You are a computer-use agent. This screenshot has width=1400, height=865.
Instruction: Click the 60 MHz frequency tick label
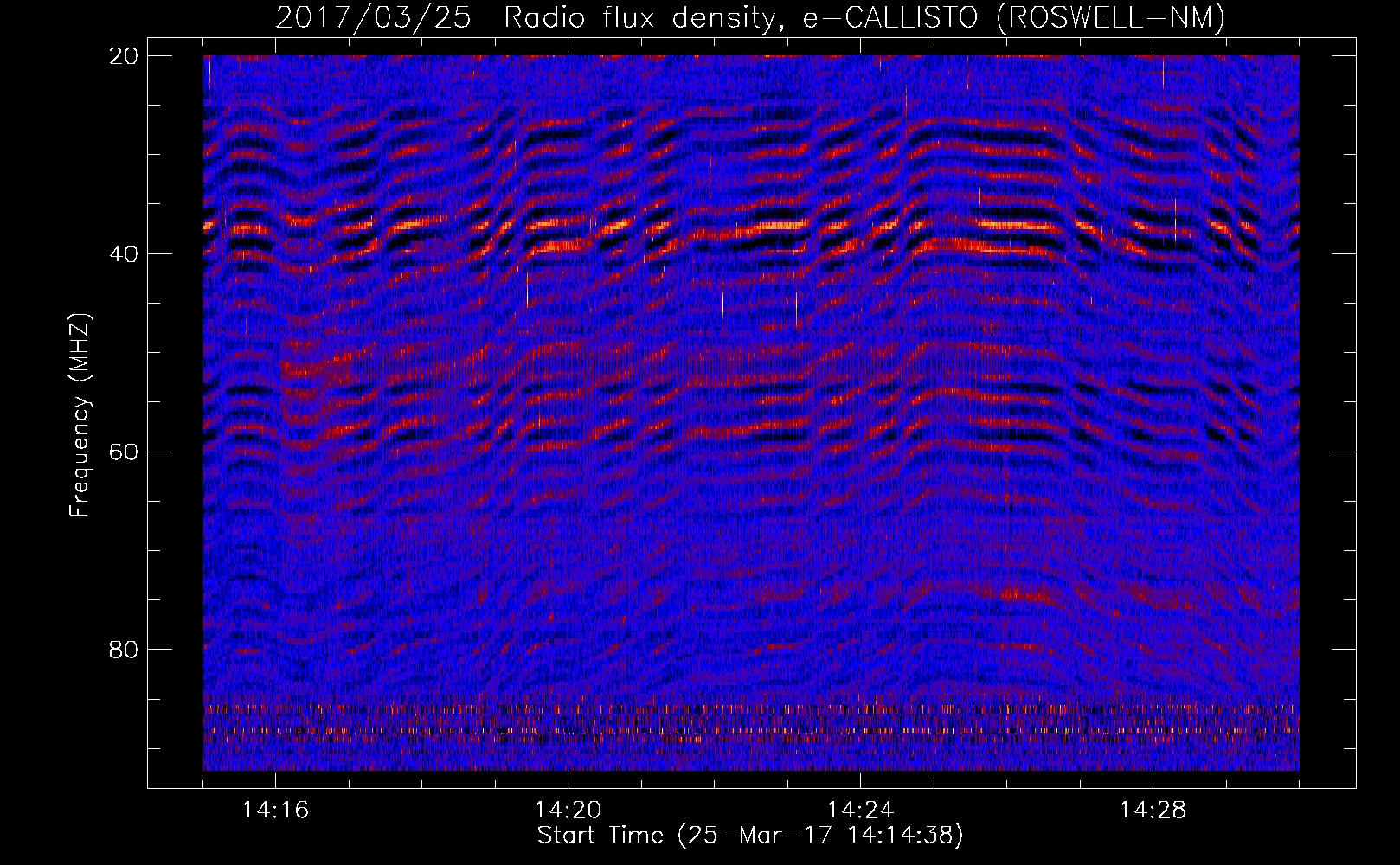(x=124, y=452)
